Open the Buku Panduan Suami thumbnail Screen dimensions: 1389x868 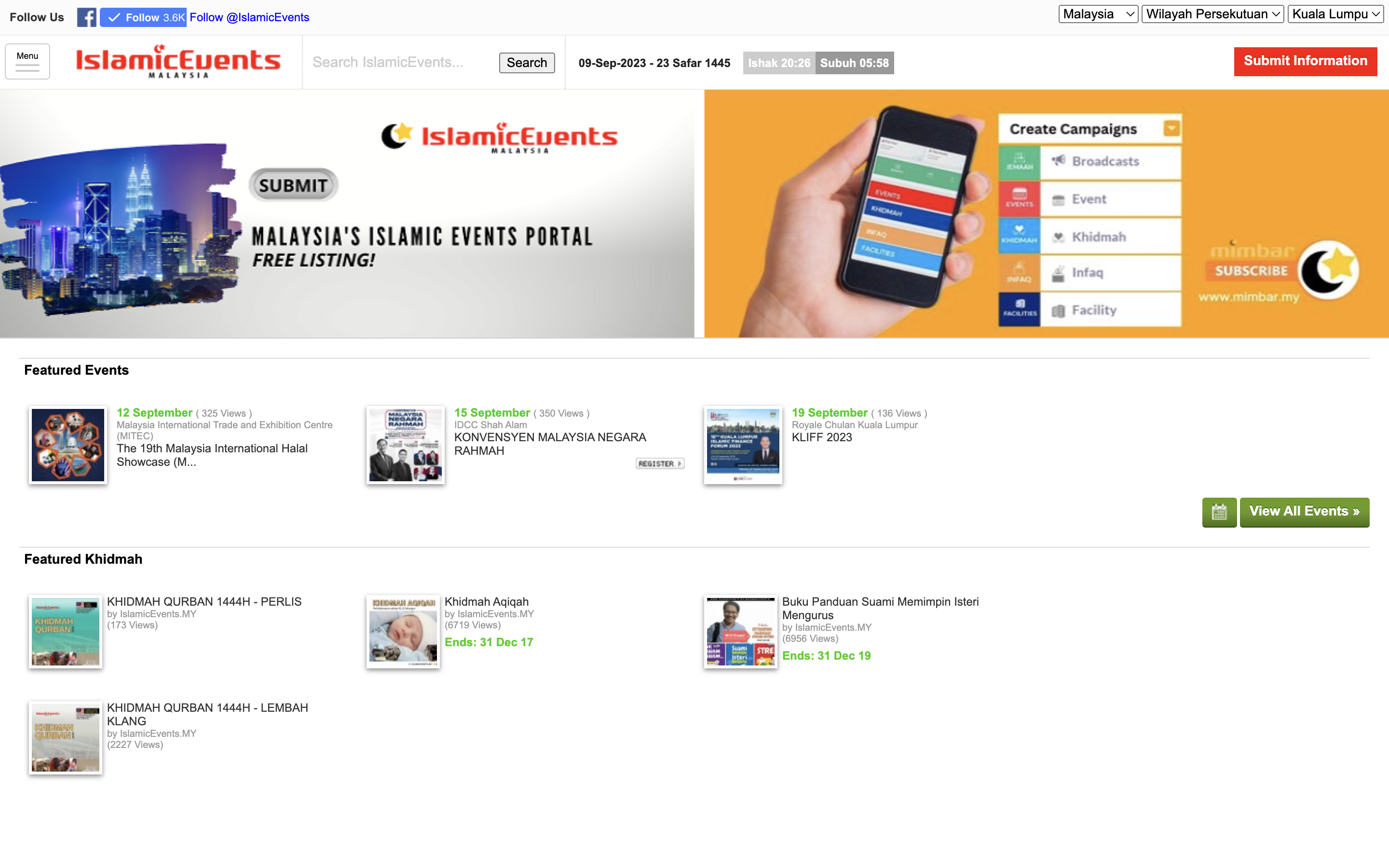point(740,632)
